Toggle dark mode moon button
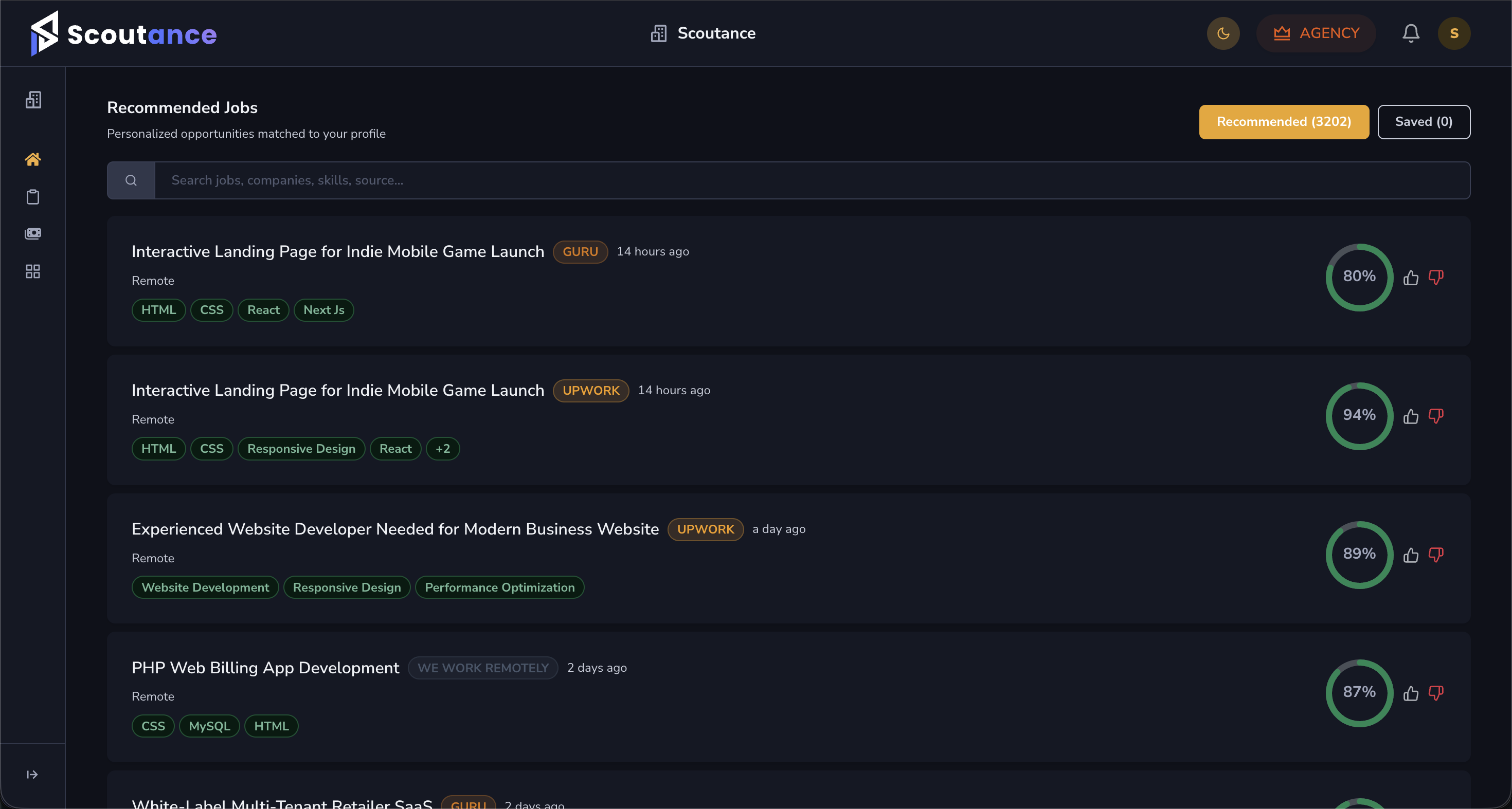Viewport: 1512px width, 809px height. pyautogui.click(x=1222, y=33)
